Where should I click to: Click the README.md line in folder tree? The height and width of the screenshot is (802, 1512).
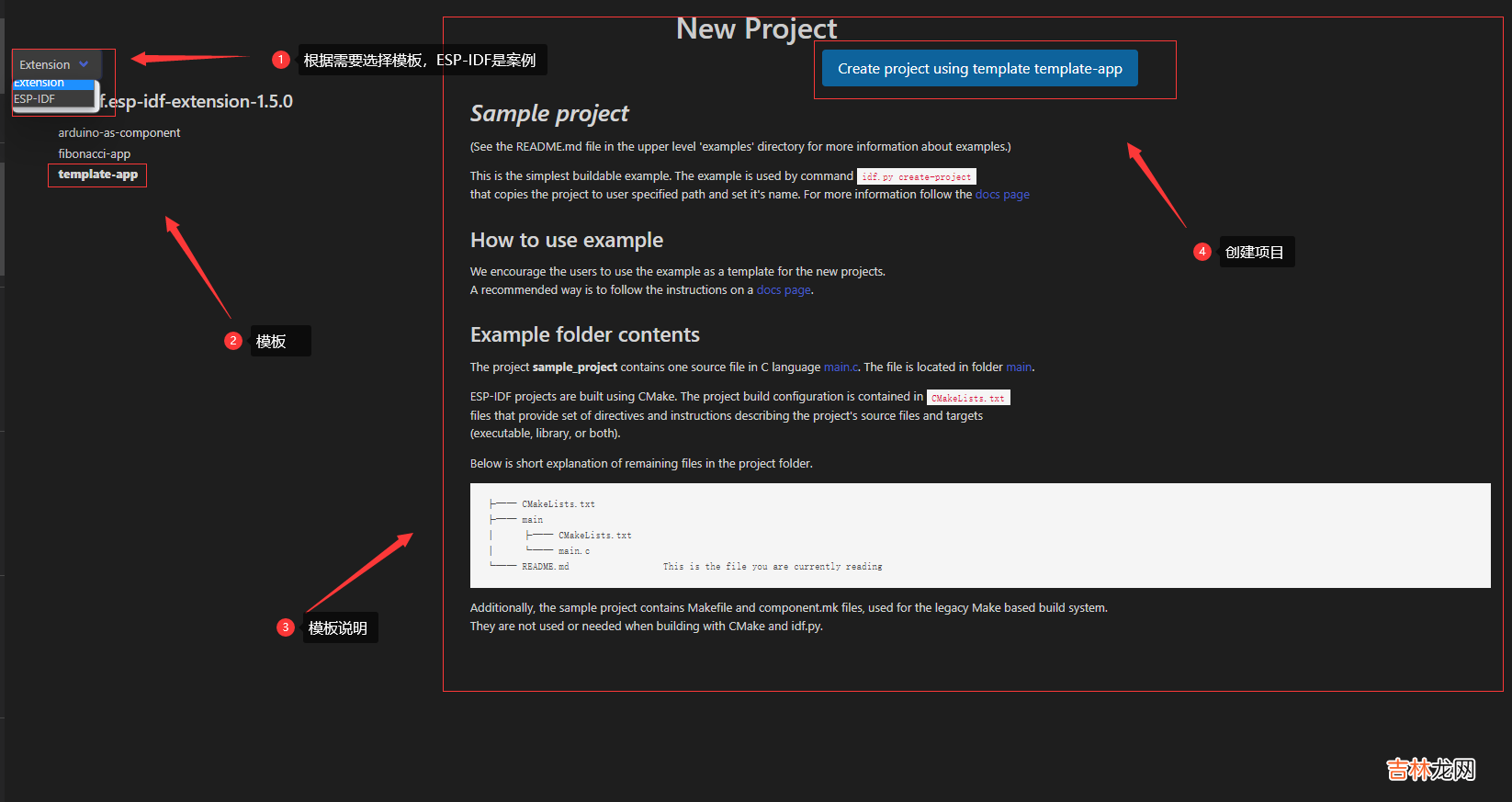pyautogui.click(x=546, y=567)
